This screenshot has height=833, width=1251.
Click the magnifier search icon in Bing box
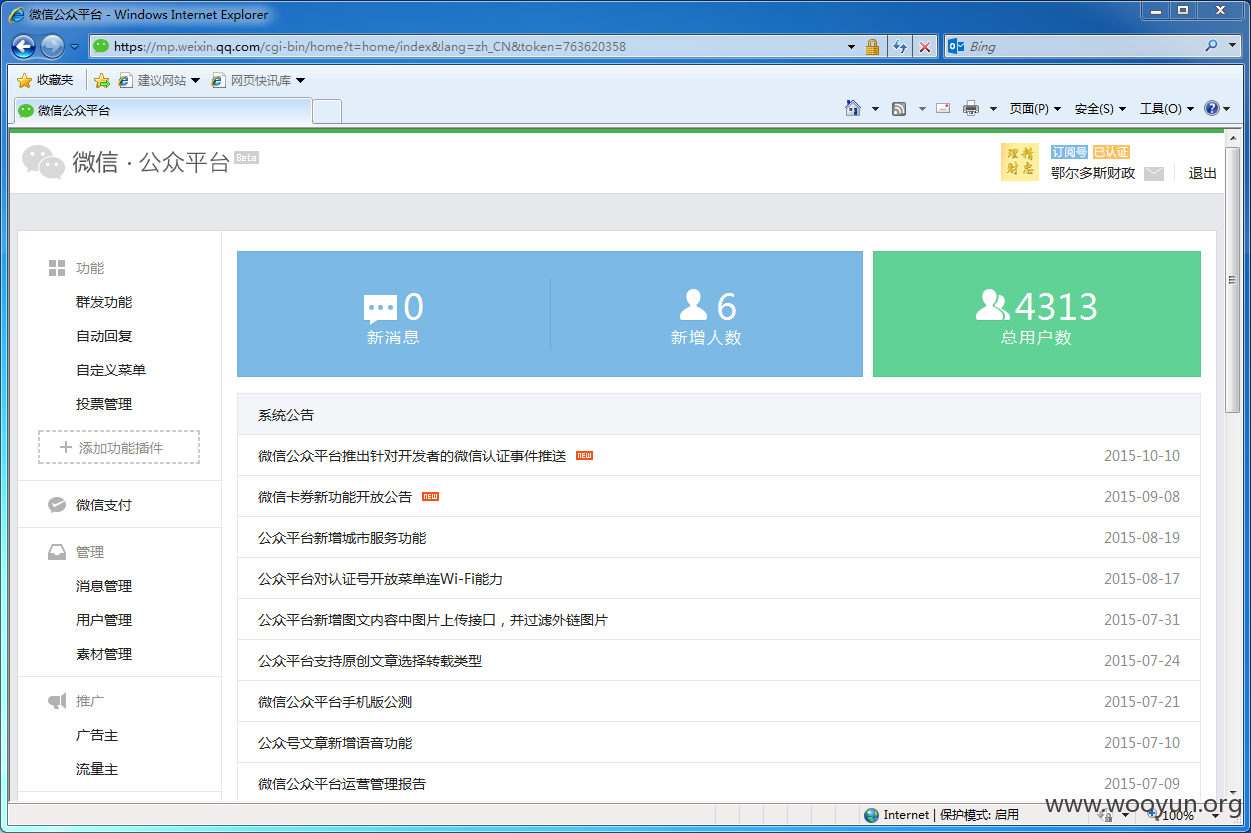point(1211,46)
